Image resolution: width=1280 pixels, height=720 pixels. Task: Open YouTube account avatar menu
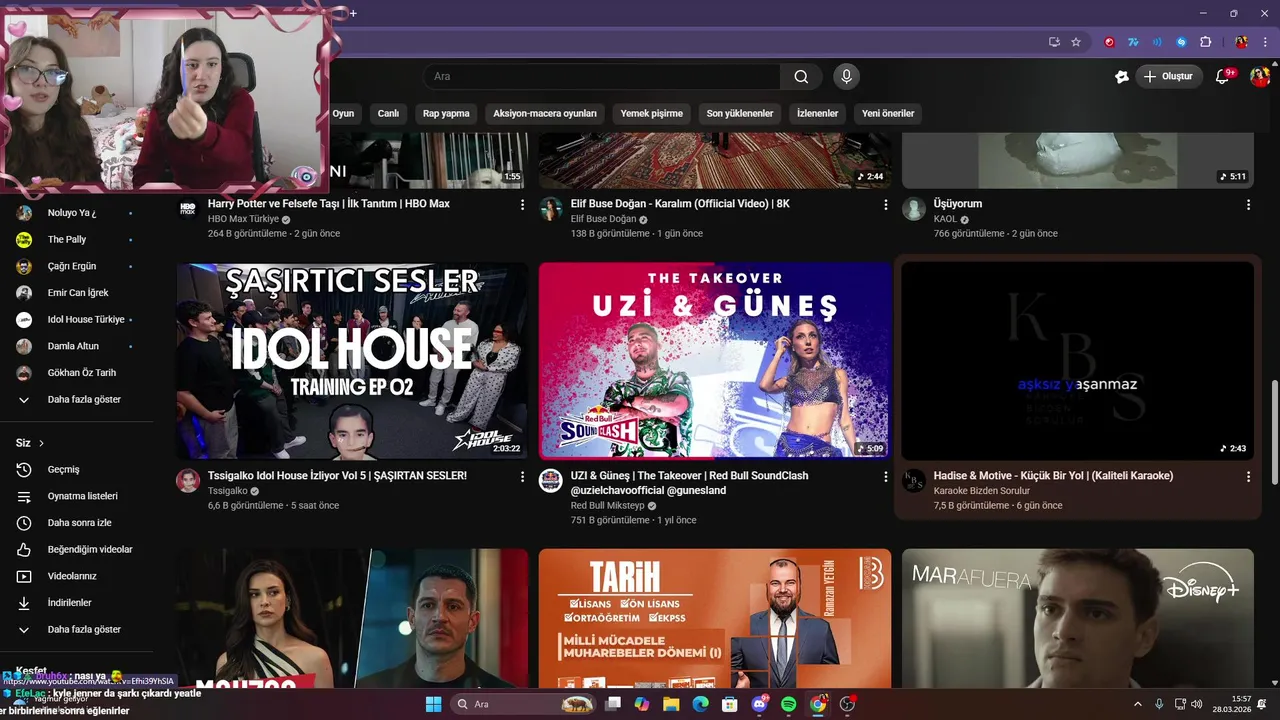click(x=1259, y=77)
